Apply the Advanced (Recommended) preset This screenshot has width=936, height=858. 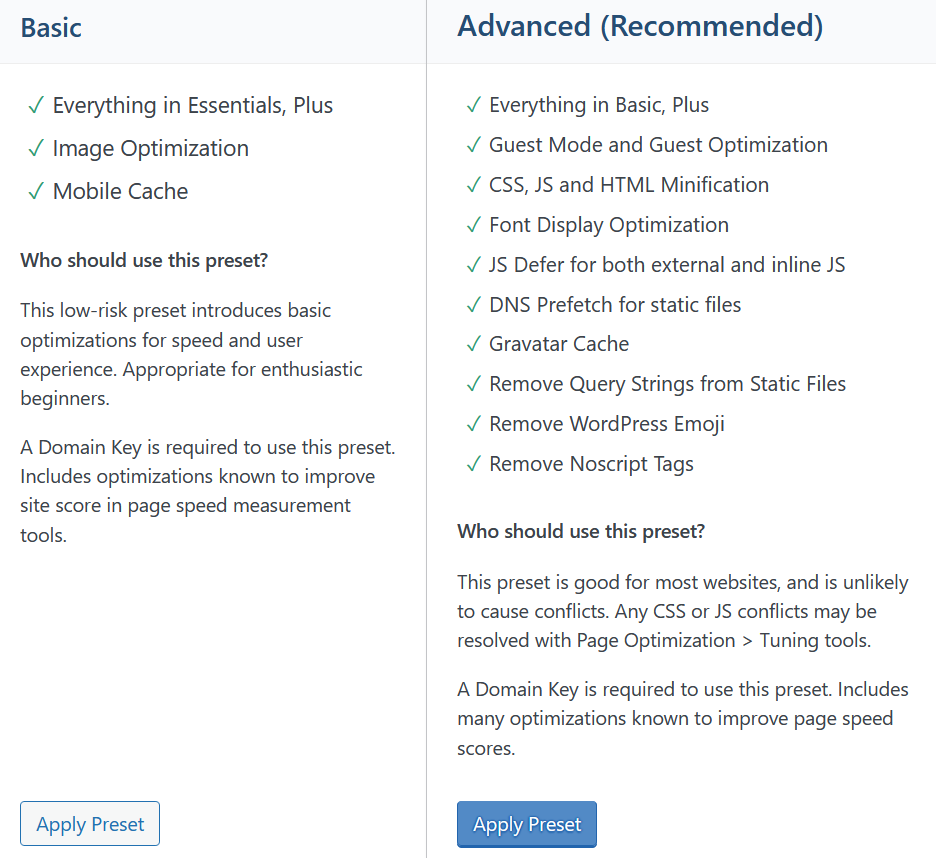pos(527,824)
